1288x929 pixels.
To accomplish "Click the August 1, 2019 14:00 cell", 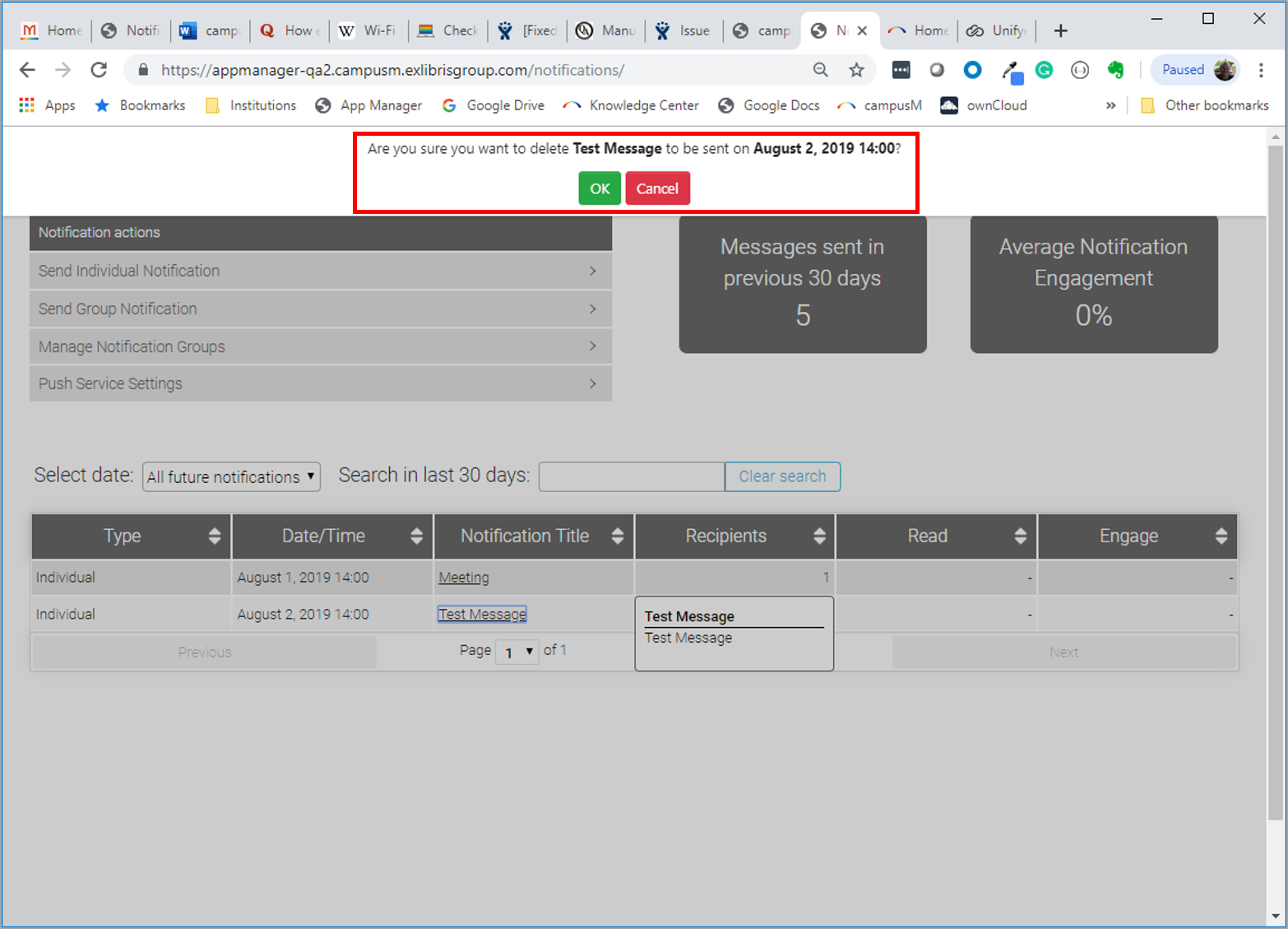I will point(332,578).
